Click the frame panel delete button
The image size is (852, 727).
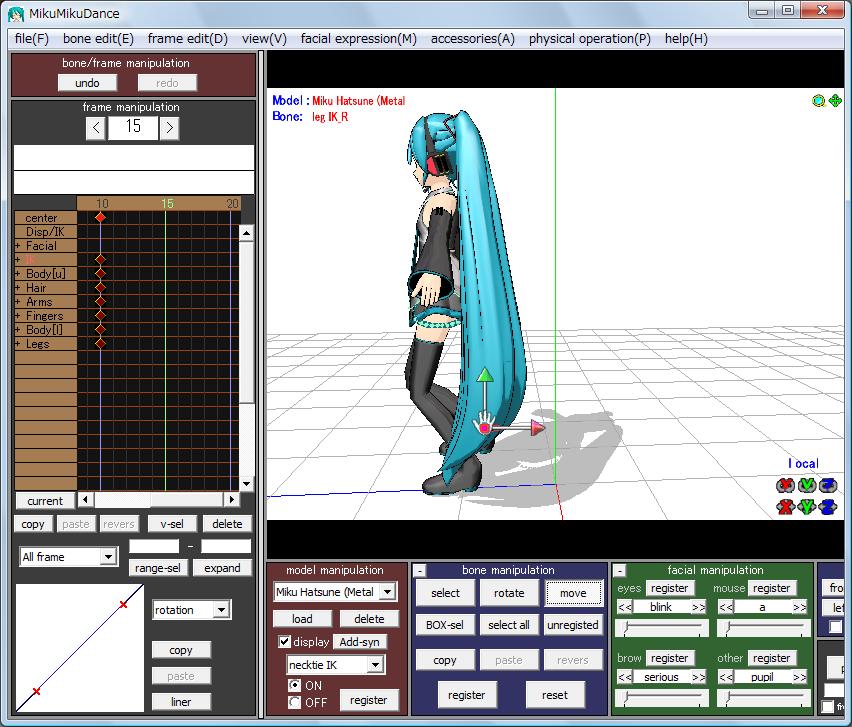coord(227,524)
